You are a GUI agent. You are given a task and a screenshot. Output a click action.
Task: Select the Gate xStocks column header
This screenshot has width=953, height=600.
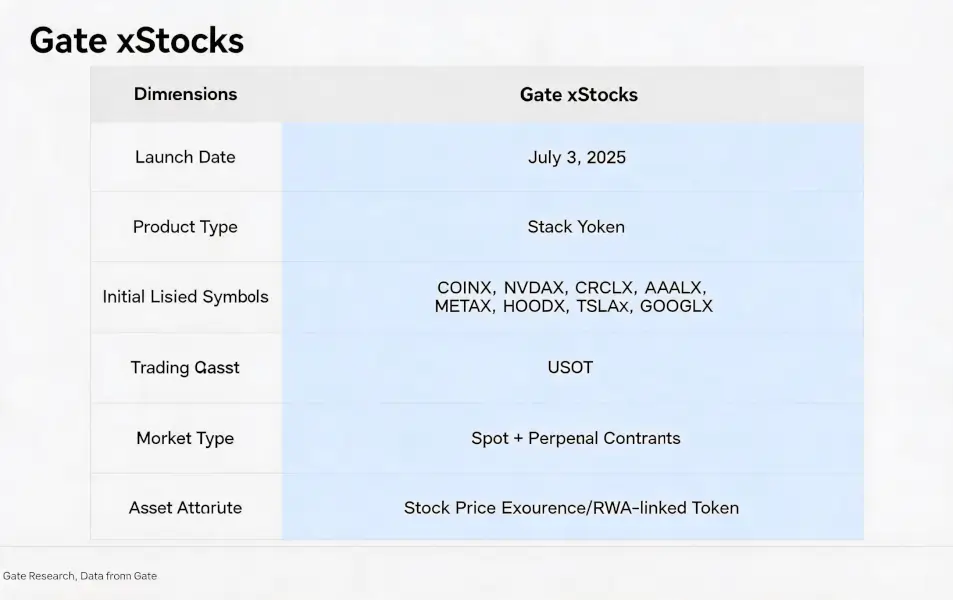(x=579, y=95)
